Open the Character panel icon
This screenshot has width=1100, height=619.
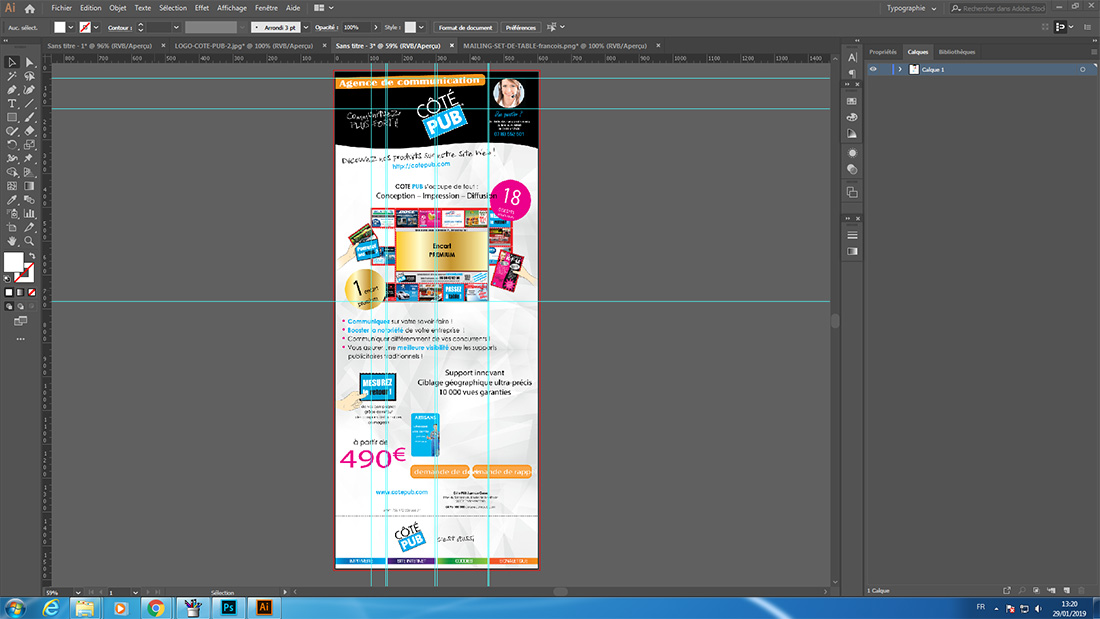(852, 58)
